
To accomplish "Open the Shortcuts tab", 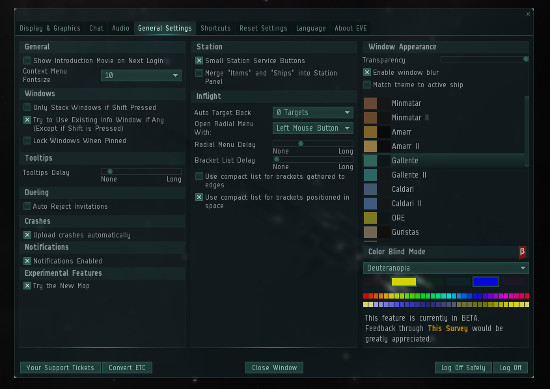I will [x=215, y=28].
